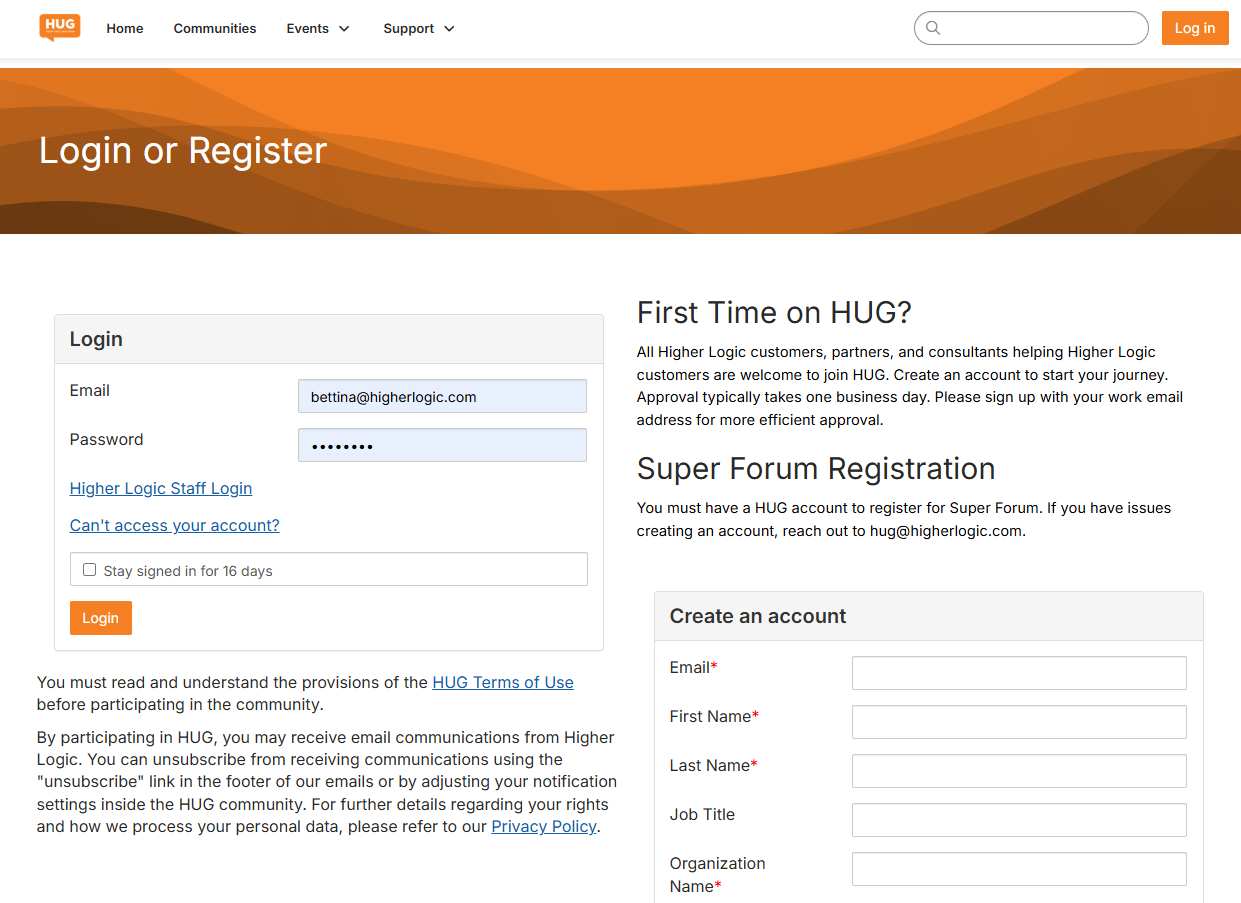The image size is (1241, 903).
Task: Click the orange Log in button in header
Action: [x=1195, y=28]
